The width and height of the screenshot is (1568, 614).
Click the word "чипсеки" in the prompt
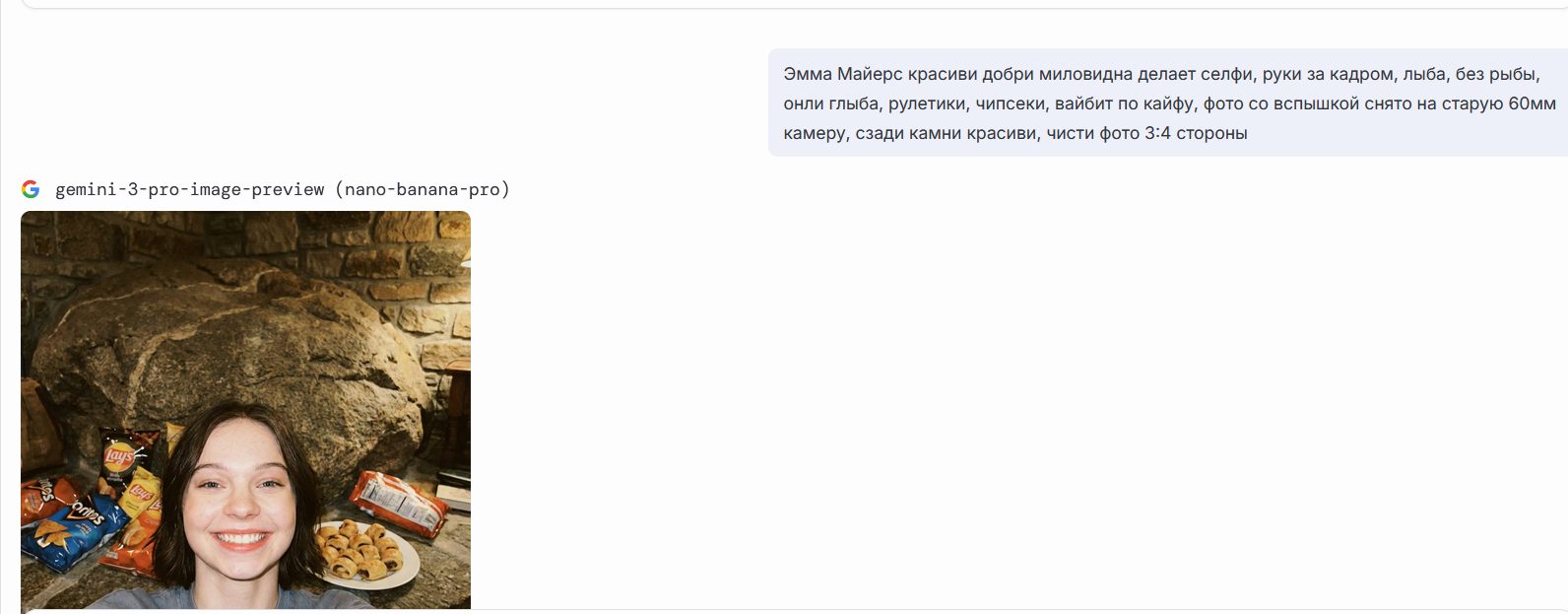tap(1012, 103)
